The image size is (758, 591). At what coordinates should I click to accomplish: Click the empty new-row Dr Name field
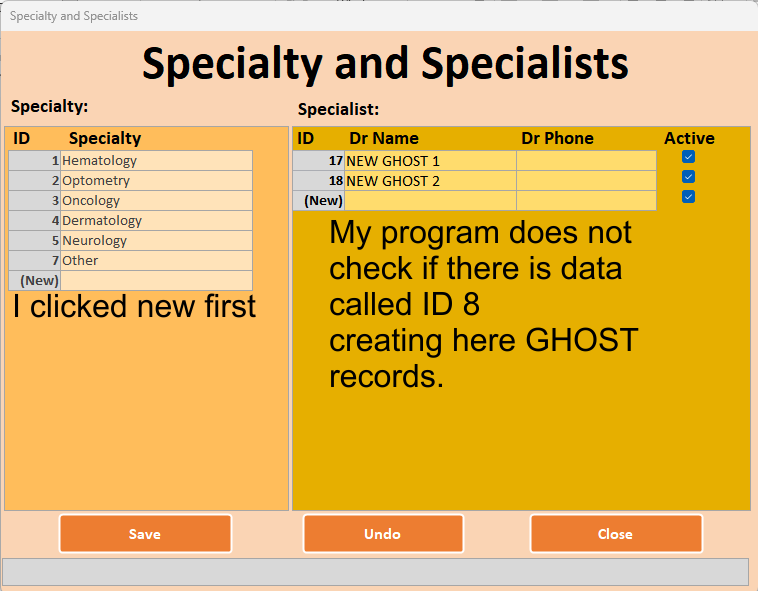[x=430, y=201]
